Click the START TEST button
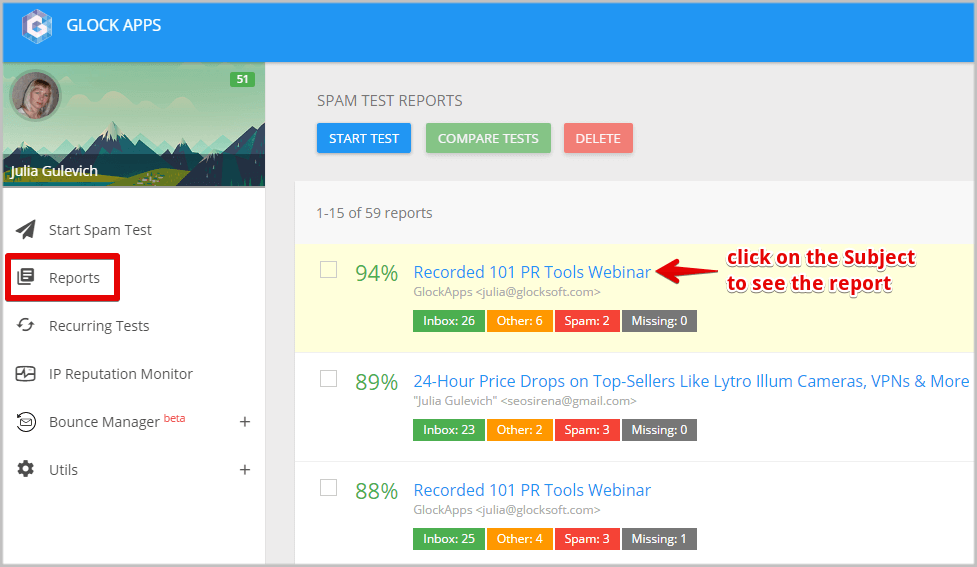 tap(364, 138)
